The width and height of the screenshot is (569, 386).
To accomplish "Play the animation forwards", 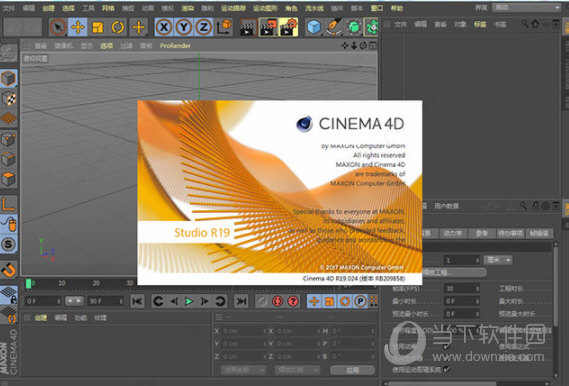I will (x=189, y=301).
